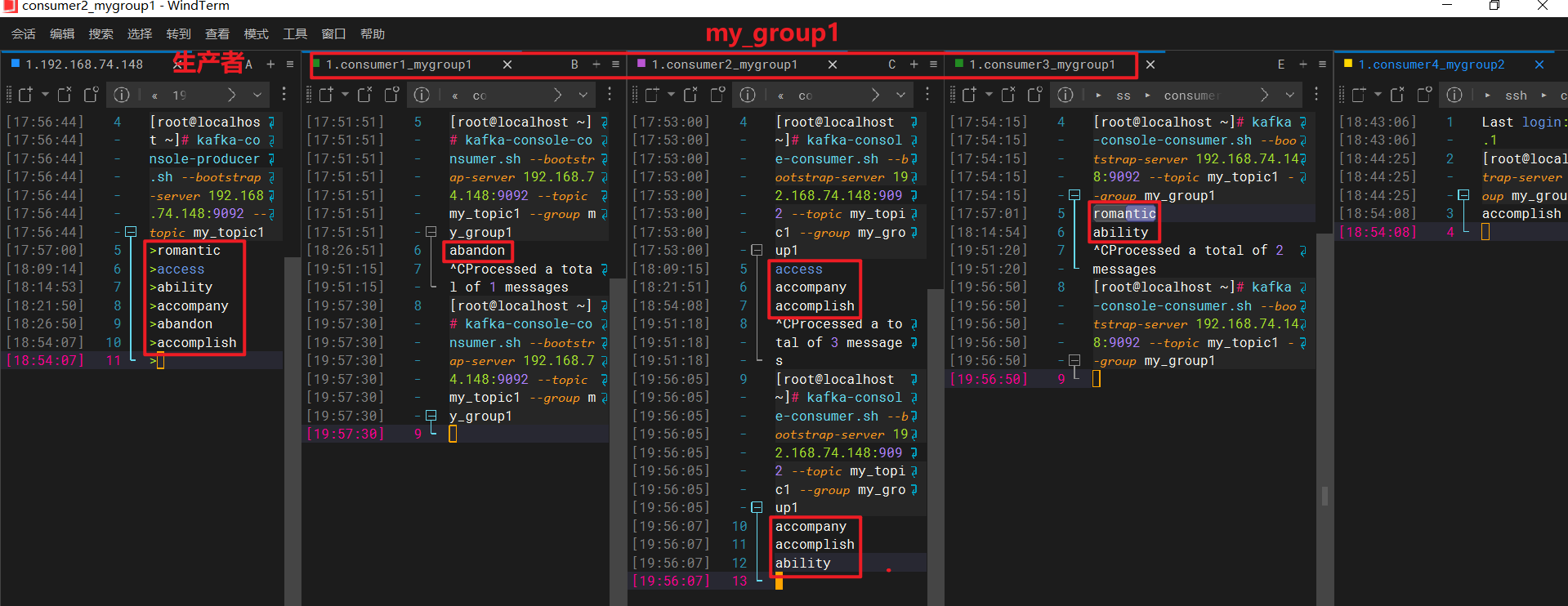Screen dimensions: 1568x606
Task: Open kebab options menu in consumer1 pane
Action: pos(610,95)
